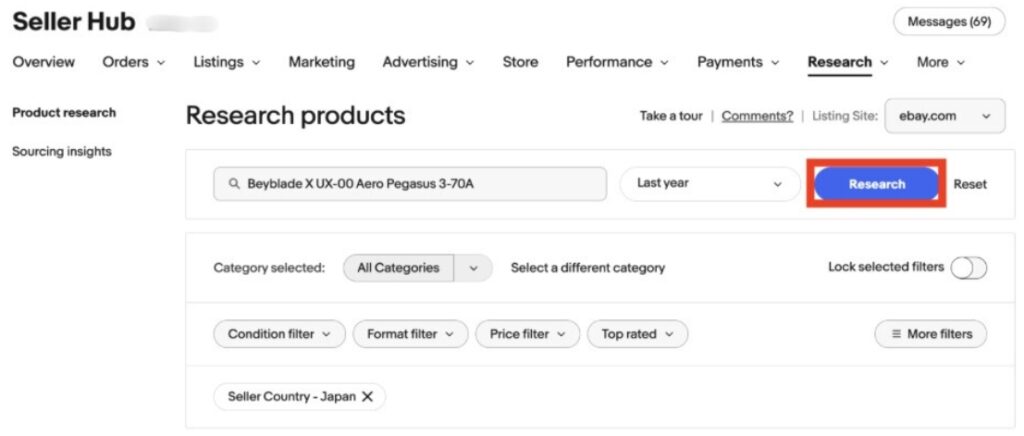Open Messages (69) inbox
Viewport: 1024px width, 436px height.
pos(948,22)
